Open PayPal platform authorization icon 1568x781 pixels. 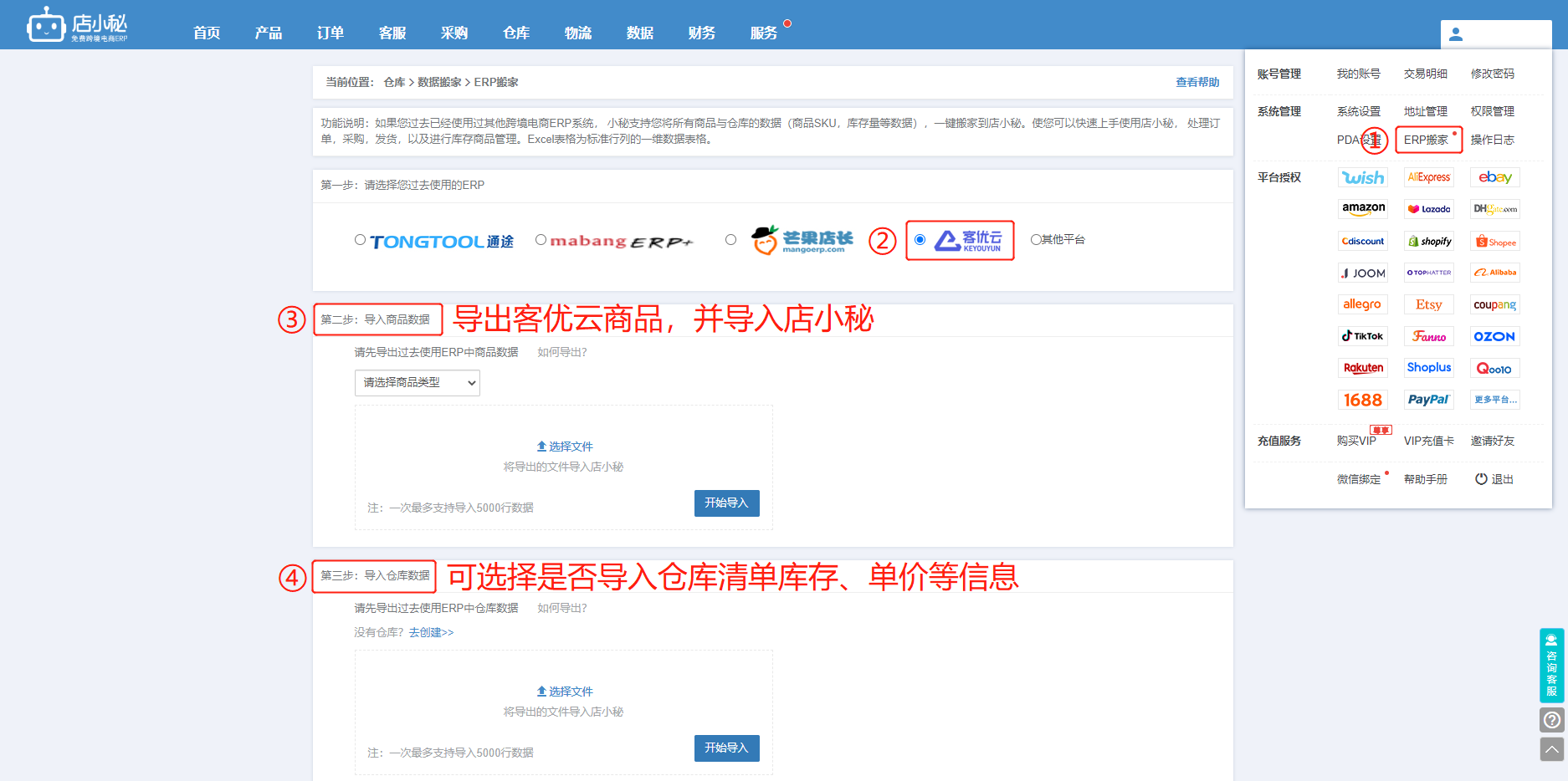pos(1429,400)
